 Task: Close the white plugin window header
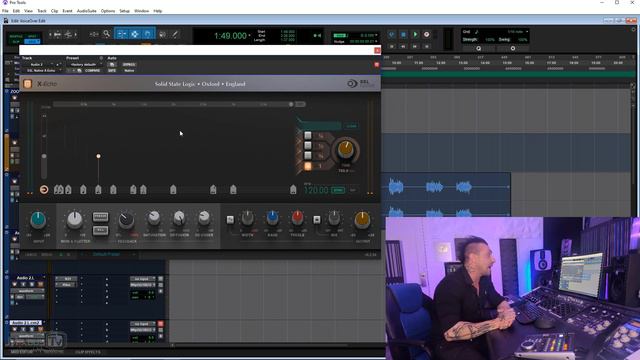tap(377, 51)
